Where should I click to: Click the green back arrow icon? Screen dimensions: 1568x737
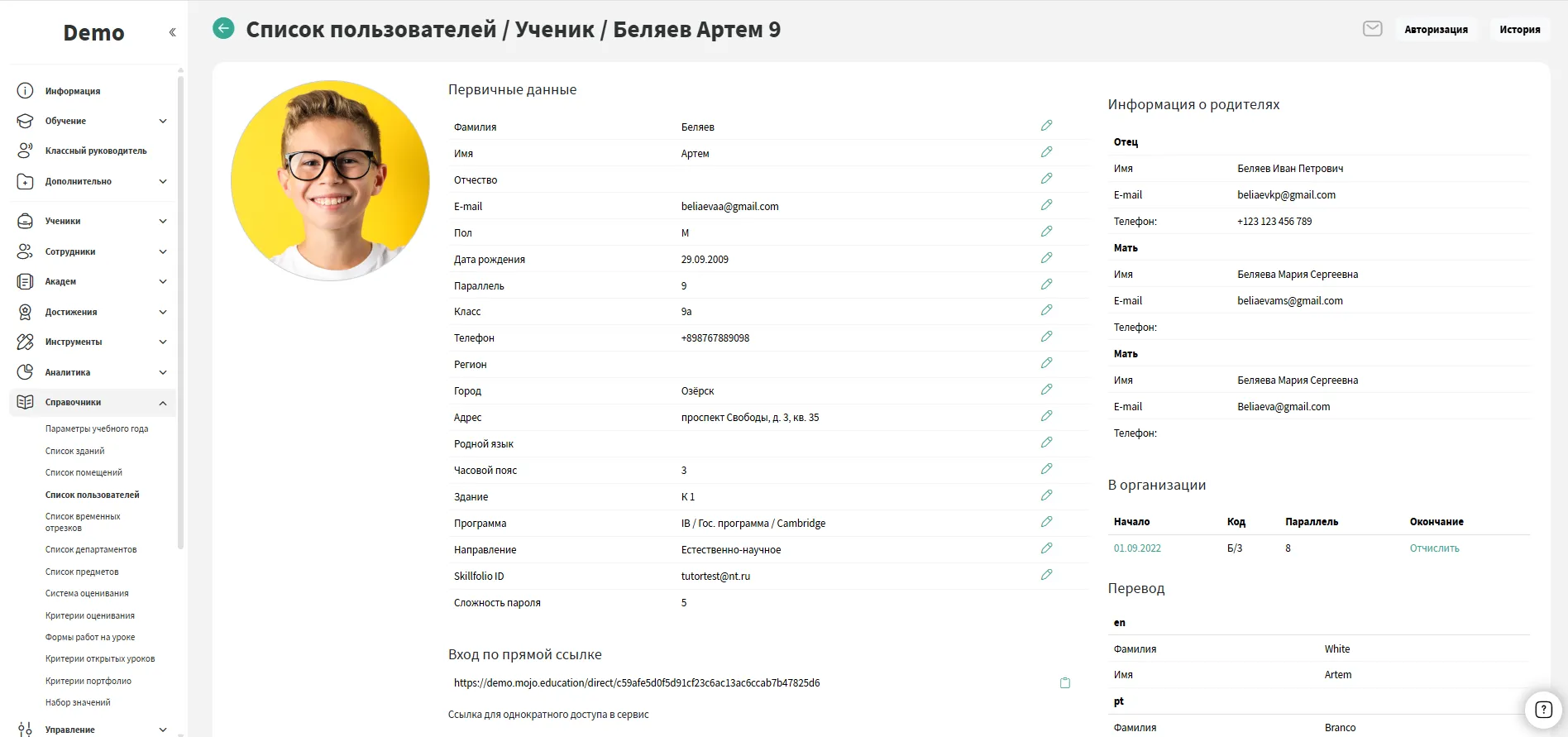223,29
